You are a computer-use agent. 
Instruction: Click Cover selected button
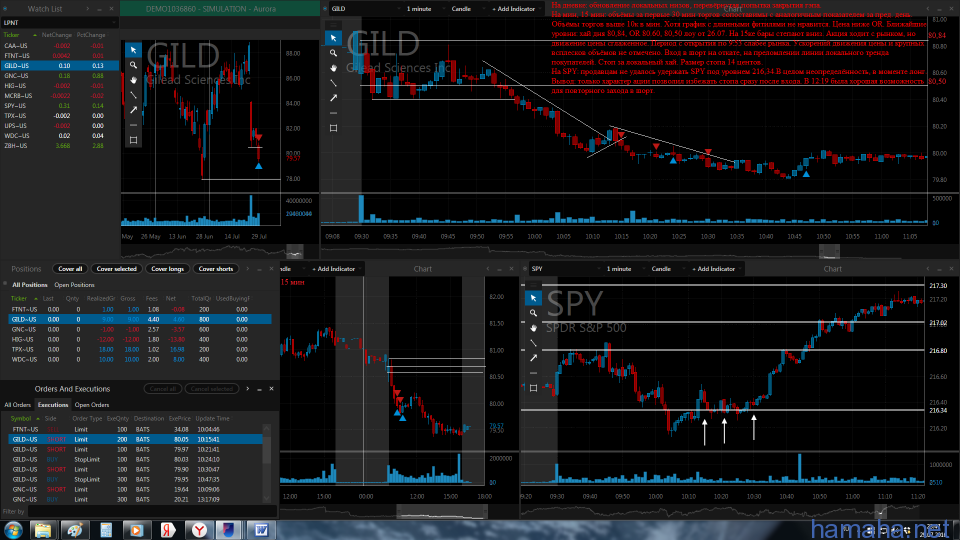click(117, 269)
